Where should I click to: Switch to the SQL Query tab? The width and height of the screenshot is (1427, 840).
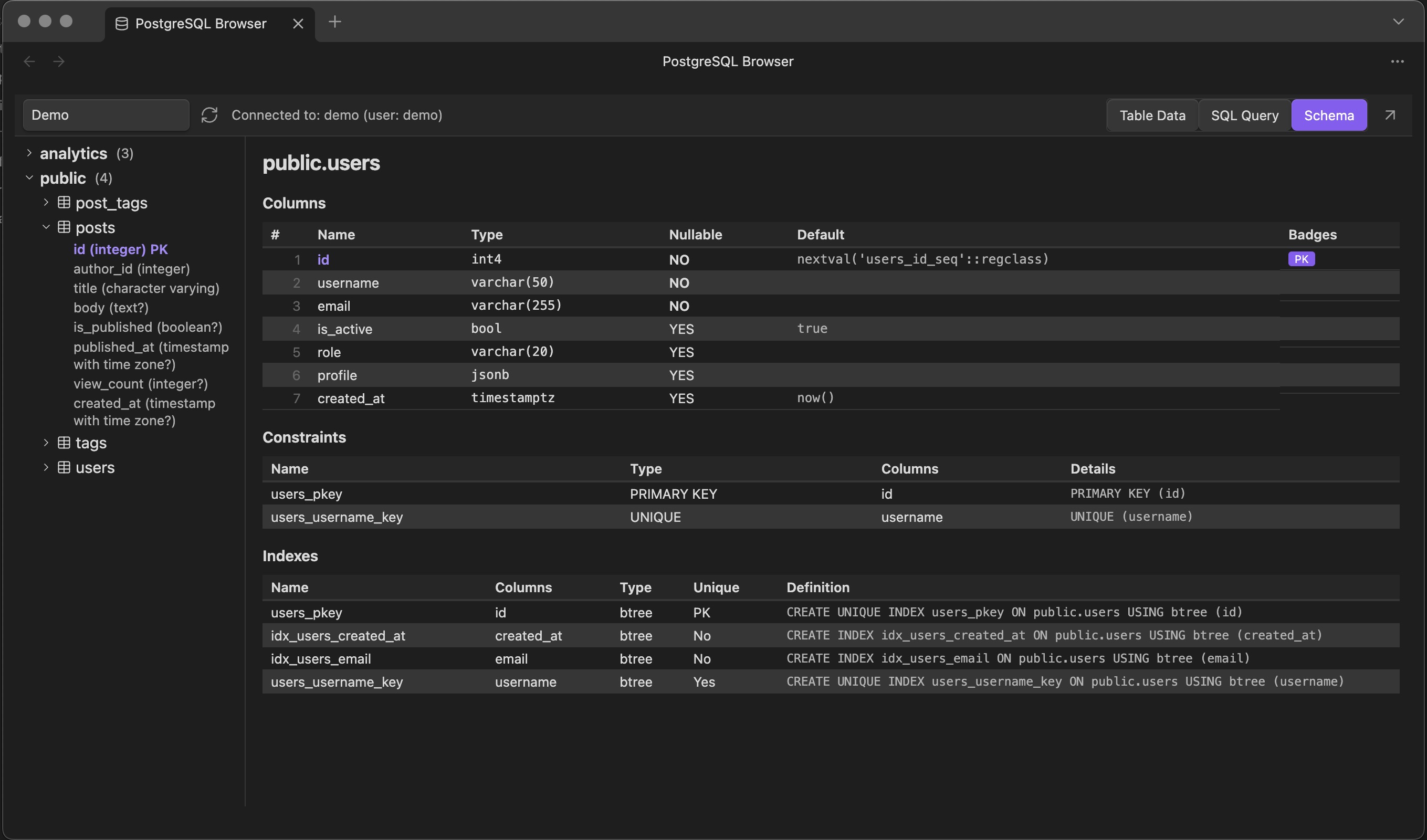pos(1244,115)
